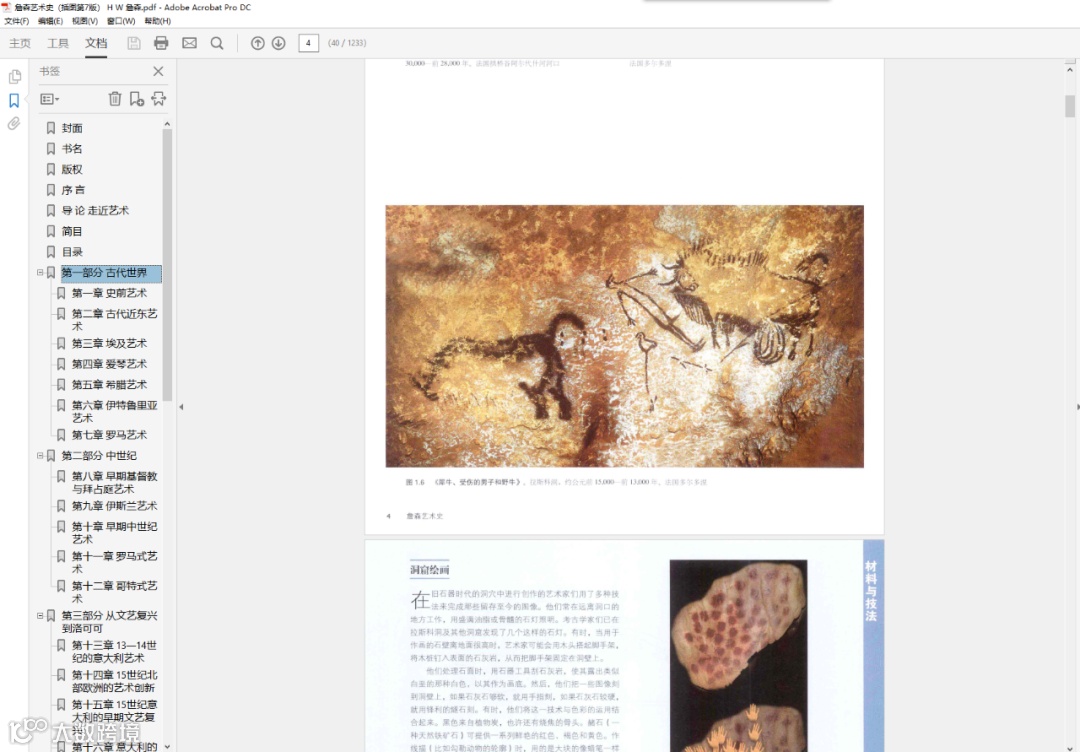This screenshot has height=752, width=1080.
Task: Click the bookmarks panel scrollbar thumb
Action: 167,264
